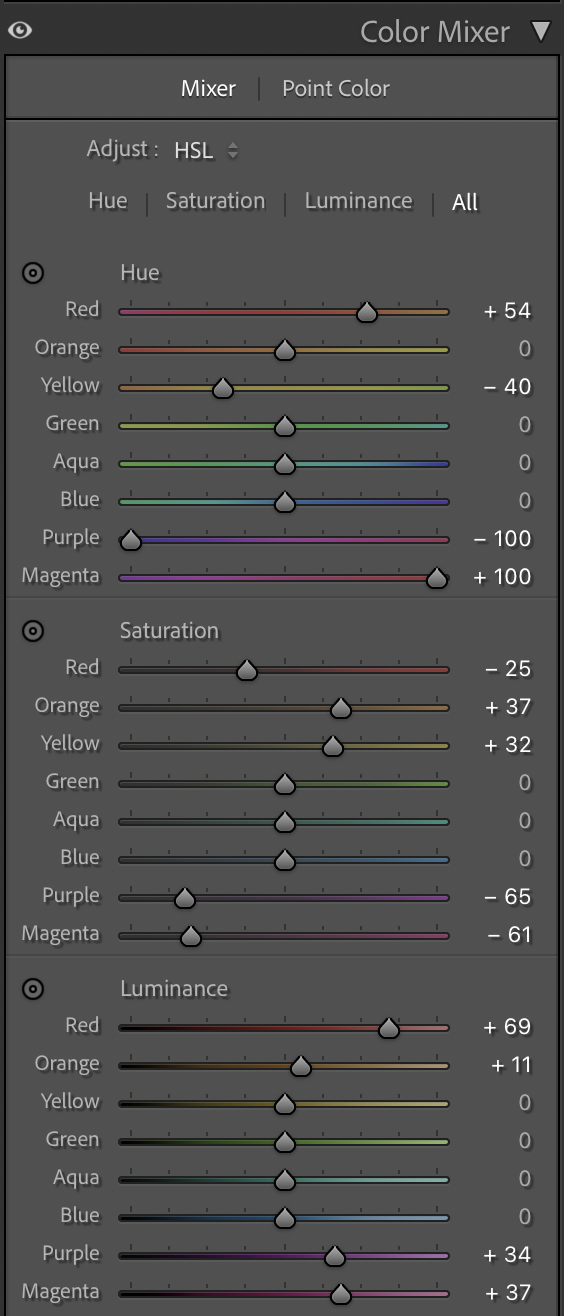Click the Magenta luminance value +37
The height and width of the screenshot is (1316, 564).
coord(508,1293)
